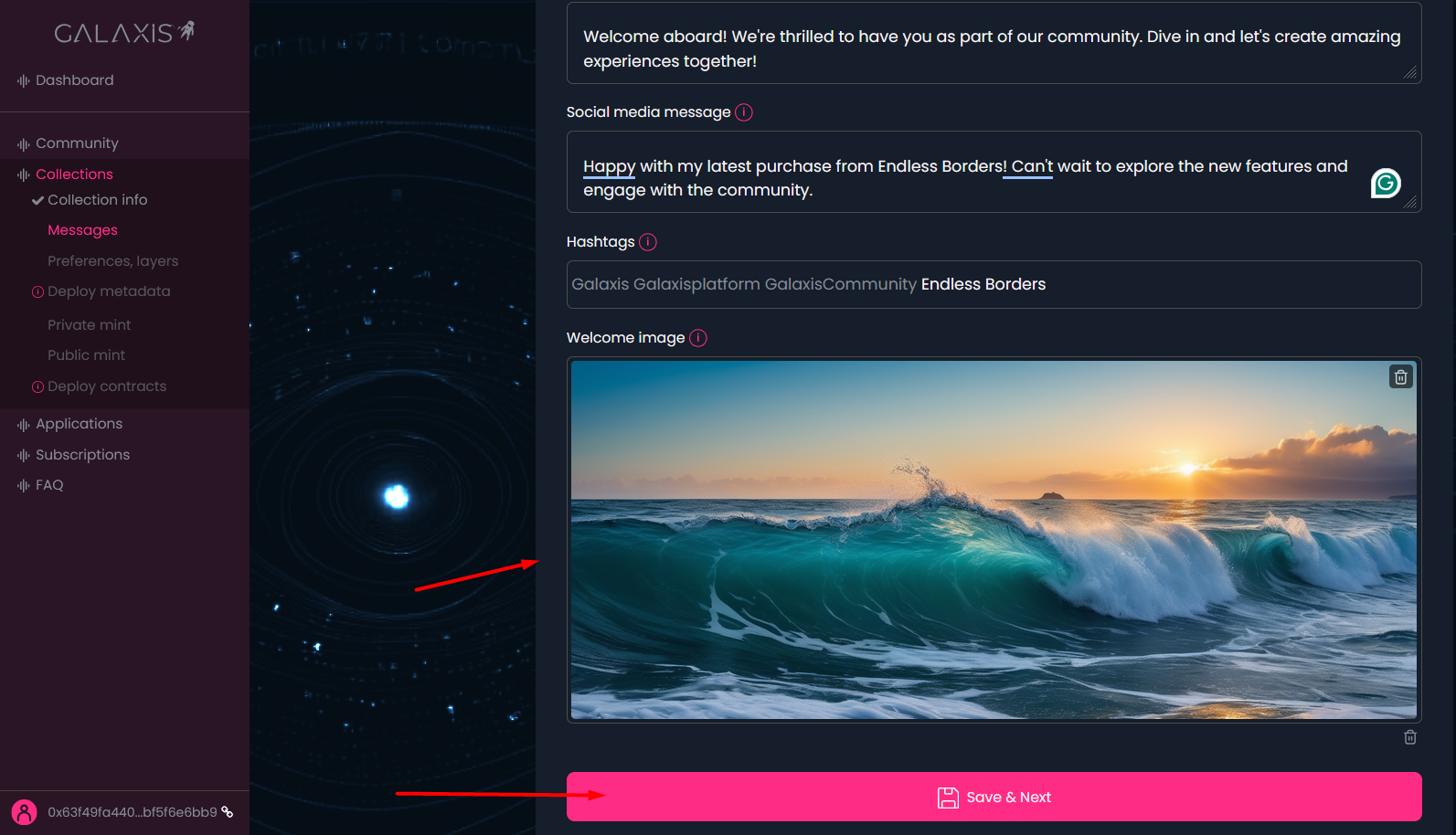
Task: Click the trash icon below the welcome image
Action: tap(1410, 737)
